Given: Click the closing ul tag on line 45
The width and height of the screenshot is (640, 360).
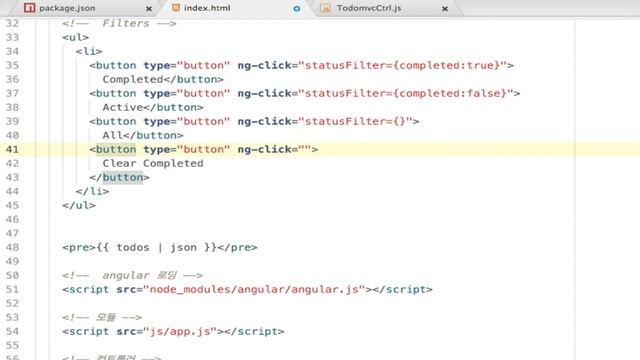Looking at the screenshot, I should (x=79, y=205).
